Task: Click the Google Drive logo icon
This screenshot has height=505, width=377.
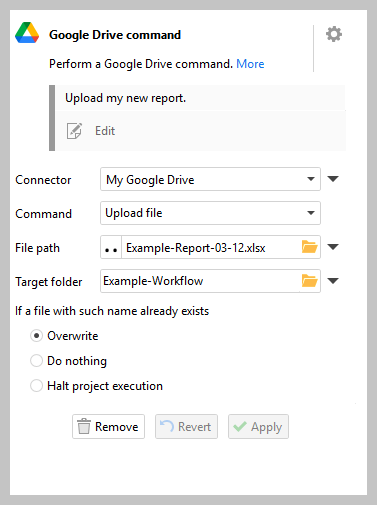Action: [x=27, y=33]
